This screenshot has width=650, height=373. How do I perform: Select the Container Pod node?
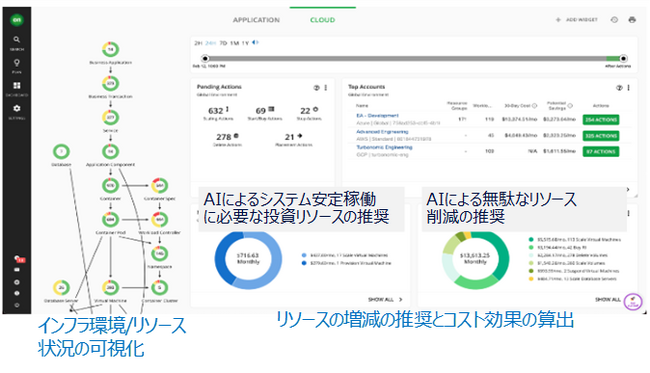point(110,219)
